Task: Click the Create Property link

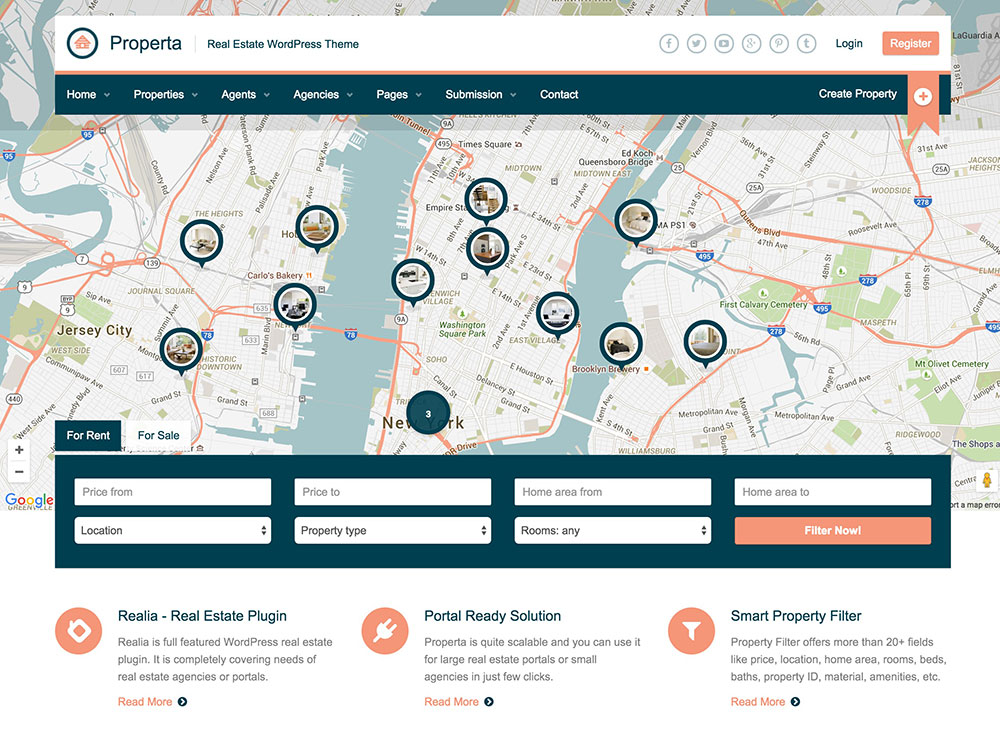Action: click(x=858, y=94)
